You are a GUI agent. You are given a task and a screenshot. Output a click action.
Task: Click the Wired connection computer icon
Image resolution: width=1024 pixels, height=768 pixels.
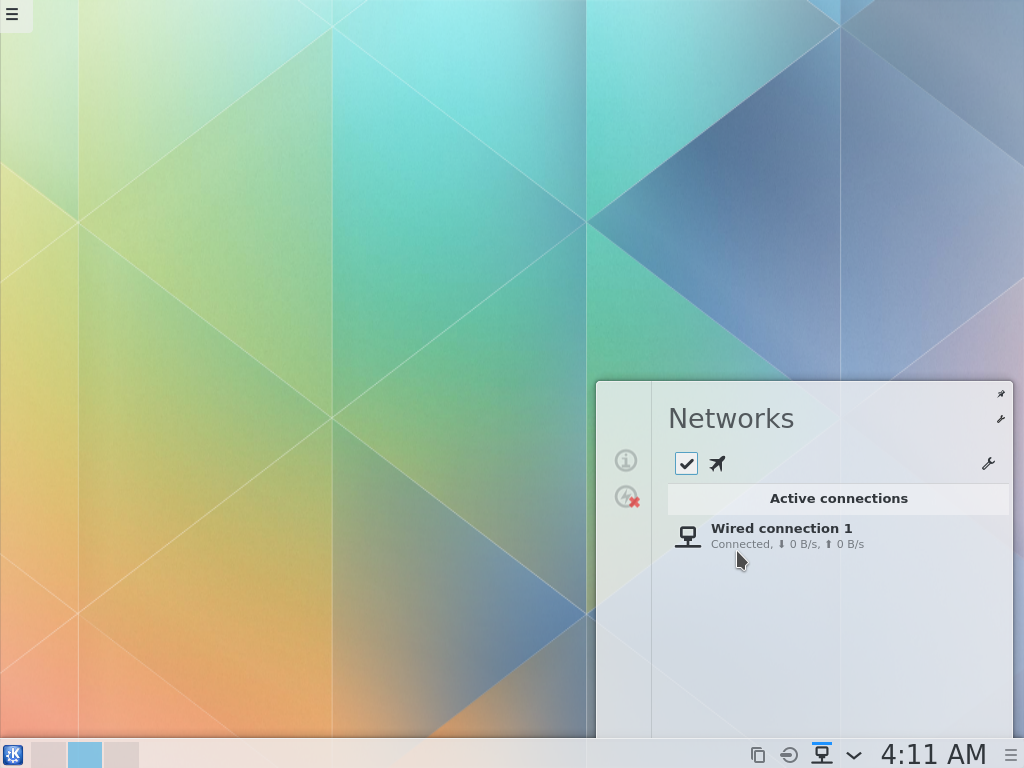[x=688, y=536]
